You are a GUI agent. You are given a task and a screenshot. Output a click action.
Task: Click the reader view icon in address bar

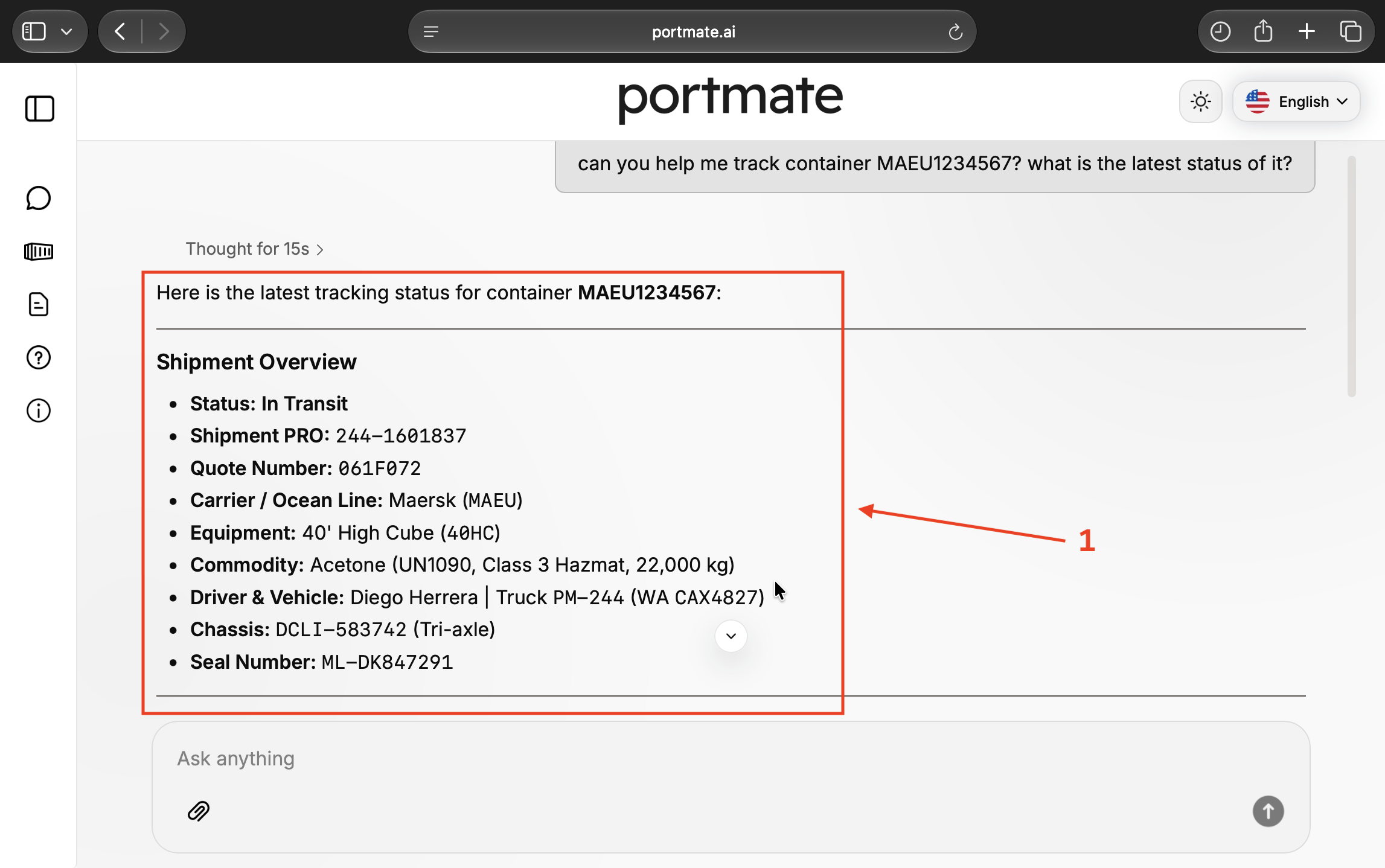tap(431, 31)
